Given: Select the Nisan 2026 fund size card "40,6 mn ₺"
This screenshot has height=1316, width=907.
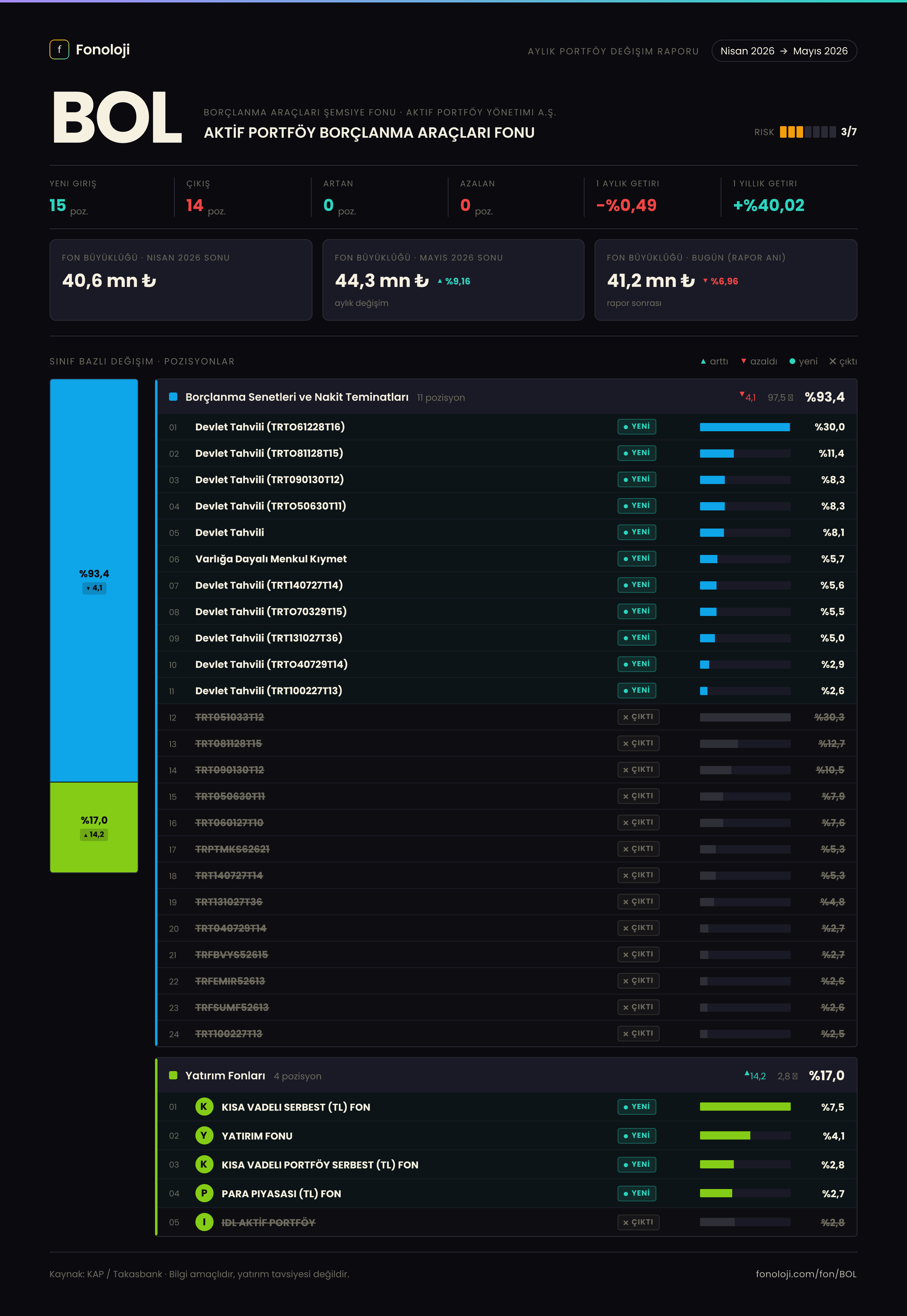Looking at the screenshot, I should tap(181, 280).
